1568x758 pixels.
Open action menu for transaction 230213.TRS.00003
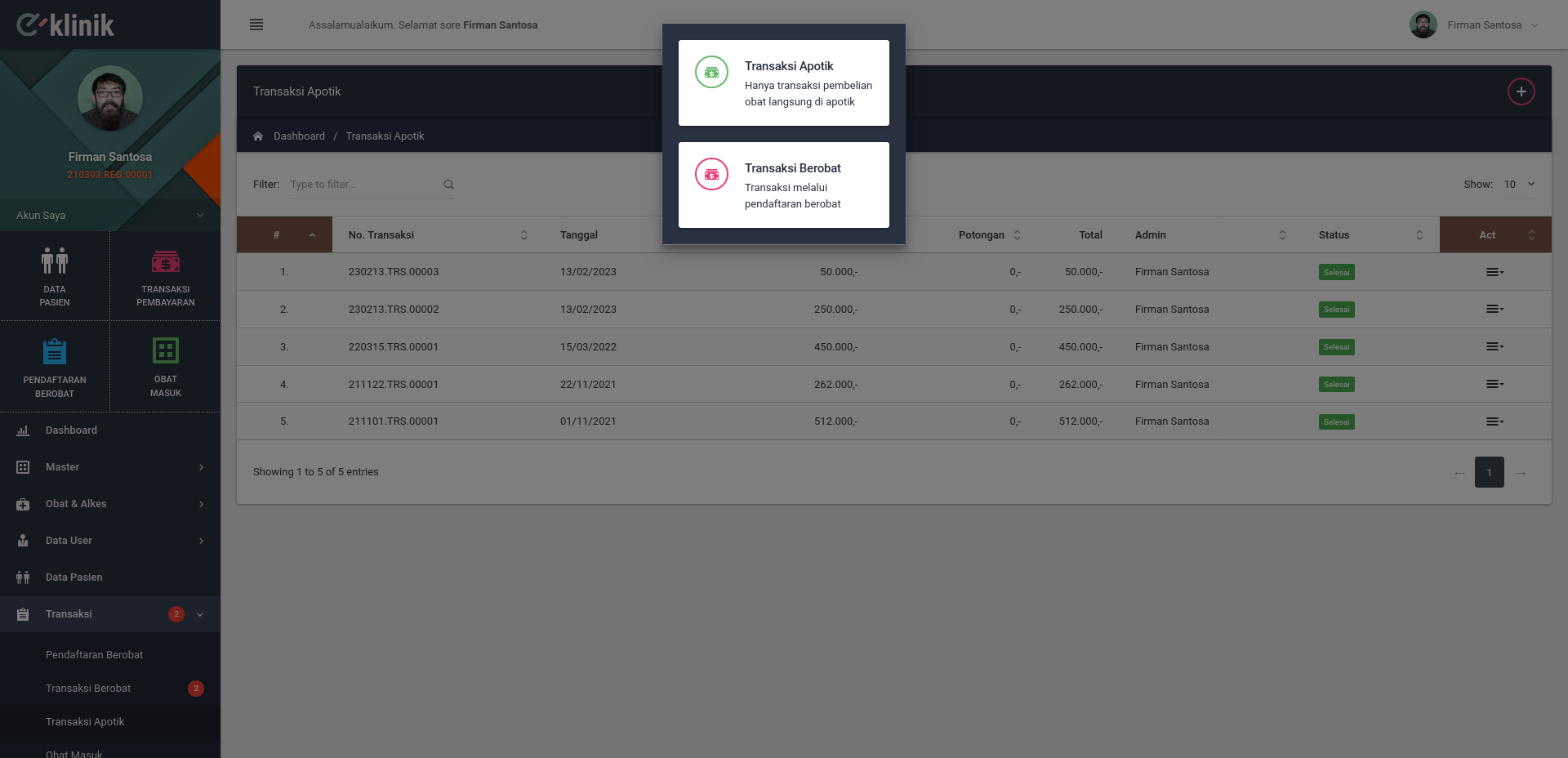click(x=1494, y=272)
